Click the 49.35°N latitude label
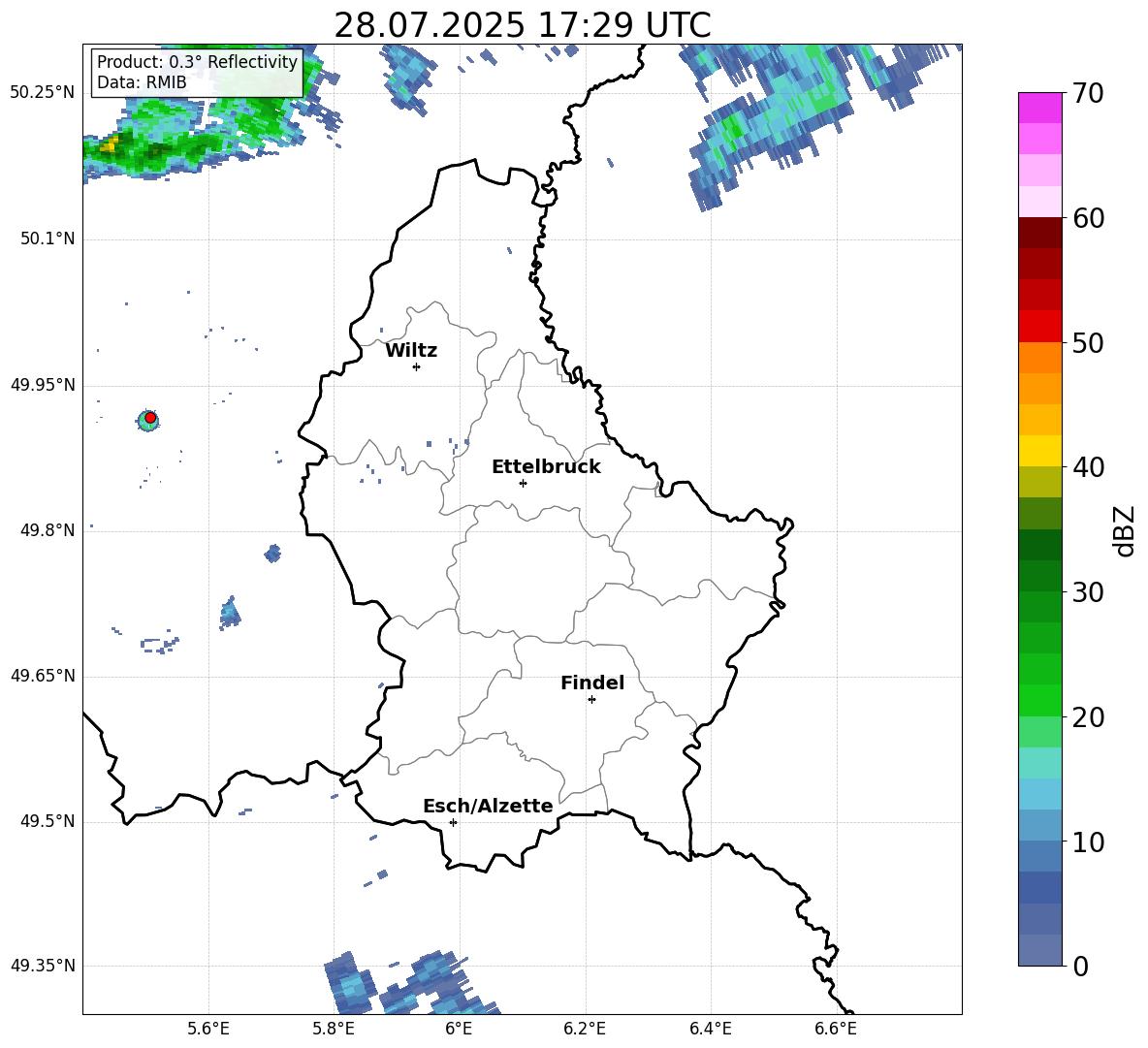1148x1048 pixels. click(x=43, y=966)
